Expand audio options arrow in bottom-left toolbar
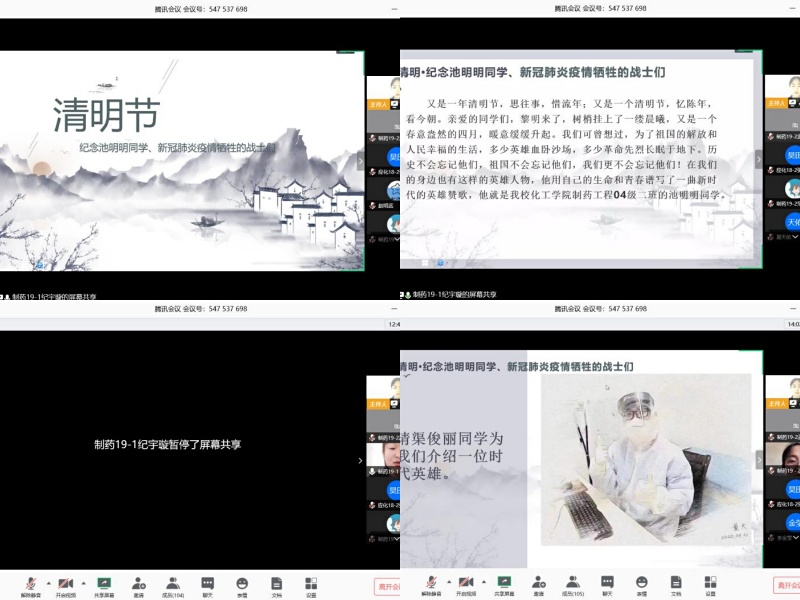The width and height of the screenshot is (800, 600). 48,581
